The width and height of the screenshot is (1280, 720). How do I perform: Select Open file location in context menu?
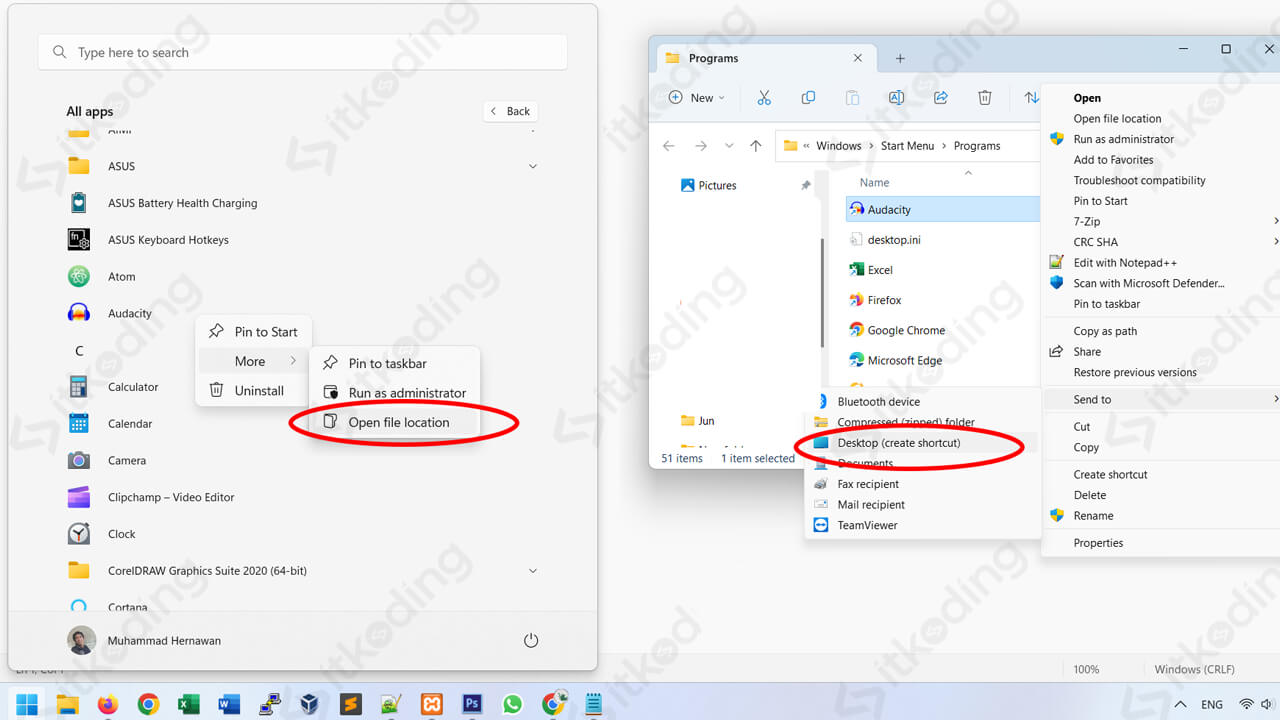click(x=398, y=422)
